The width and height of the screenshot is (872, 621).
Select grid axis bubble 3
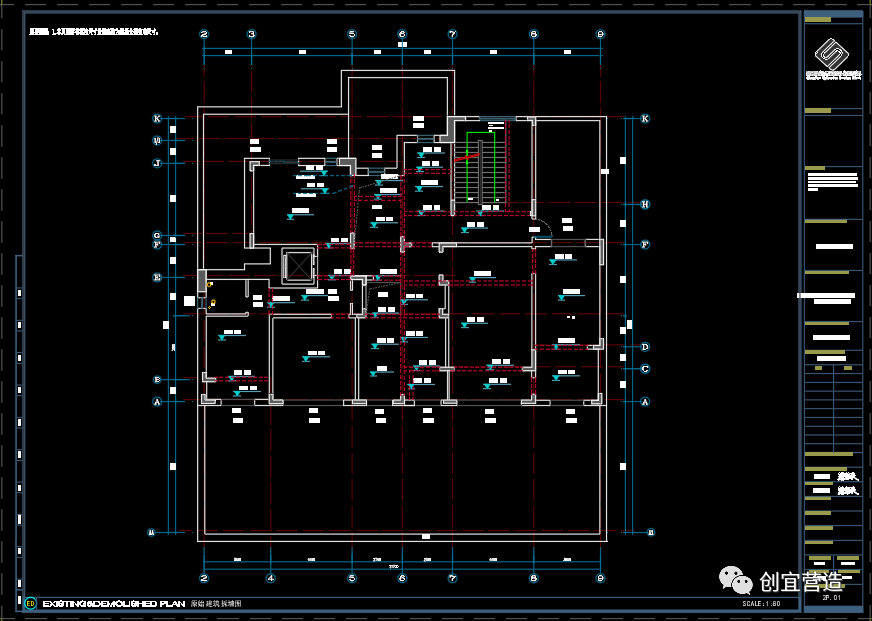pos(251,34)
